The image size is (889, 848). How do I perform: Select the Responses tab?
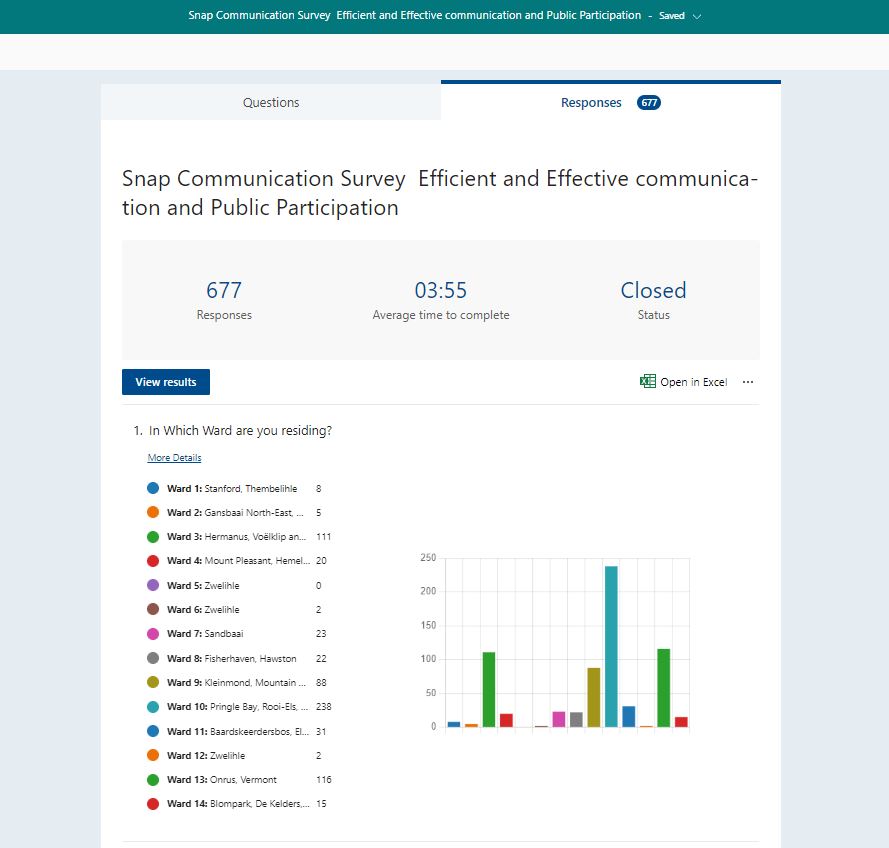591,102
